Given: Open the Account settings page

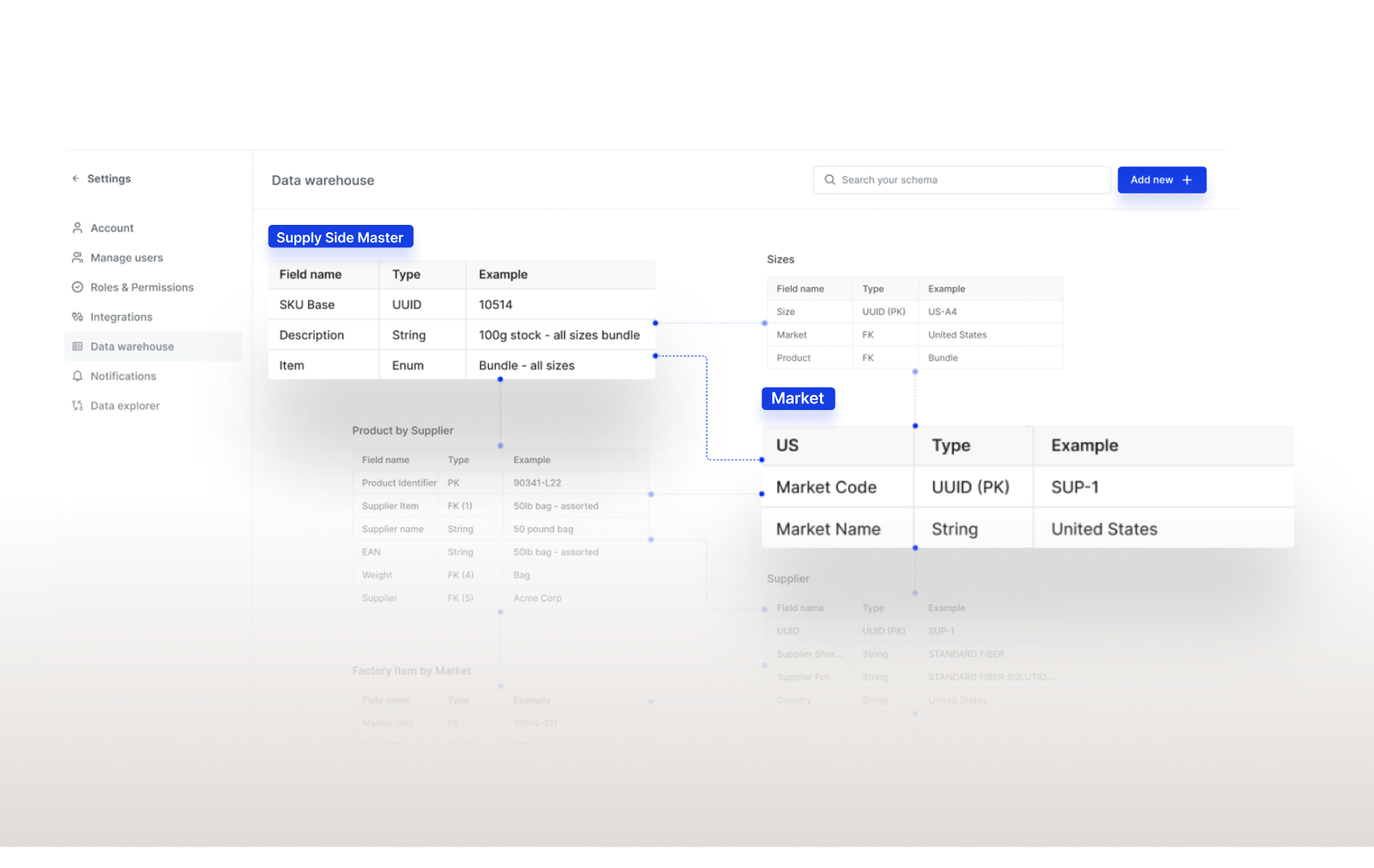Looking at the screenshot, I should [x=112, y=228].
